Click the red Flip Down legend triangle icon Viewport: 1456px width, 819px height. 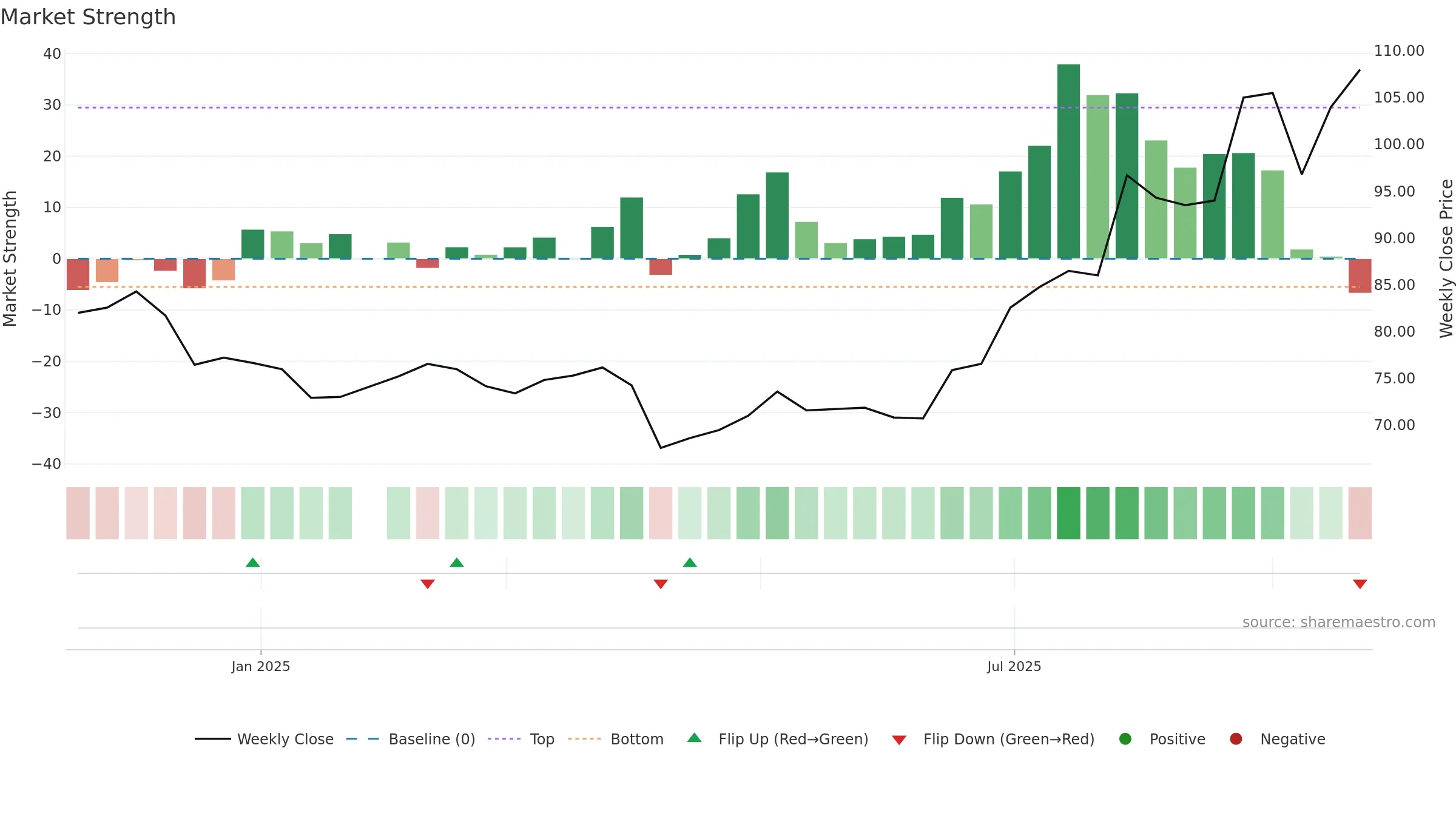[900, 740]
